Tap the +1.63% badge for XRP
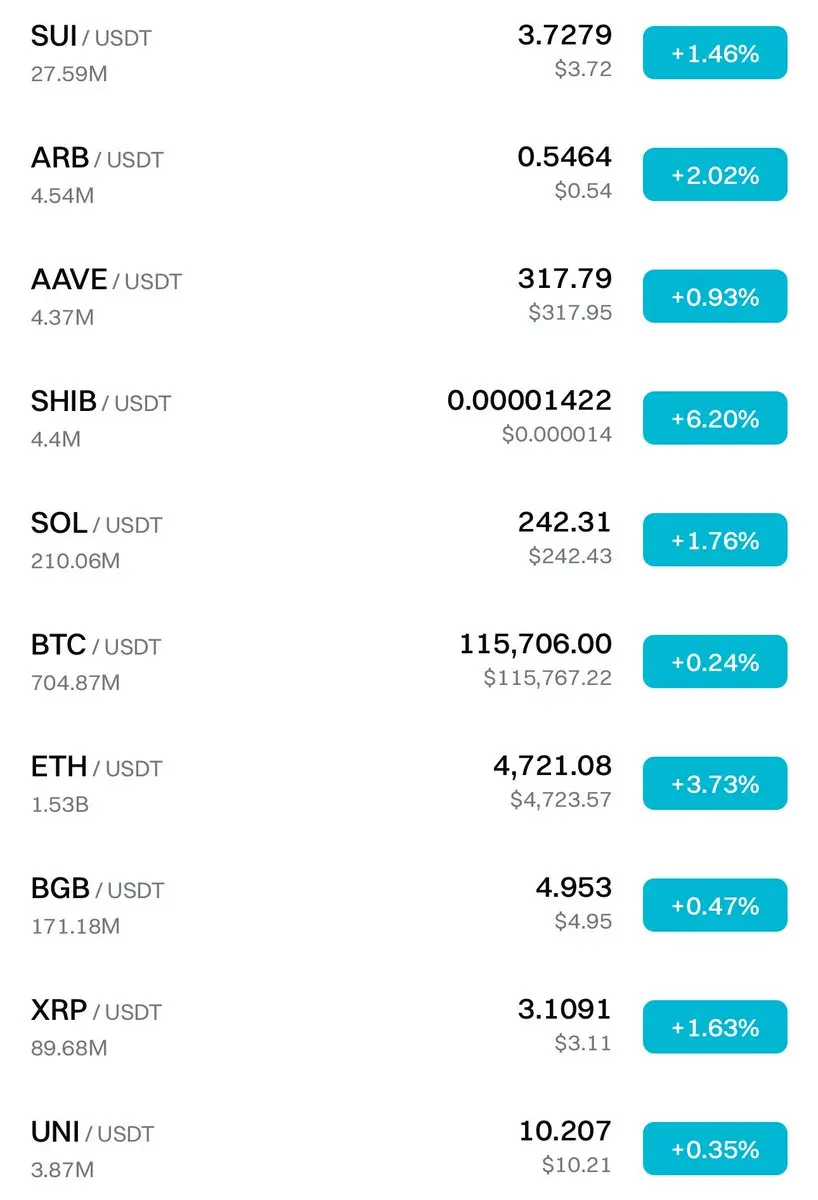 (x=715, y=1027)
